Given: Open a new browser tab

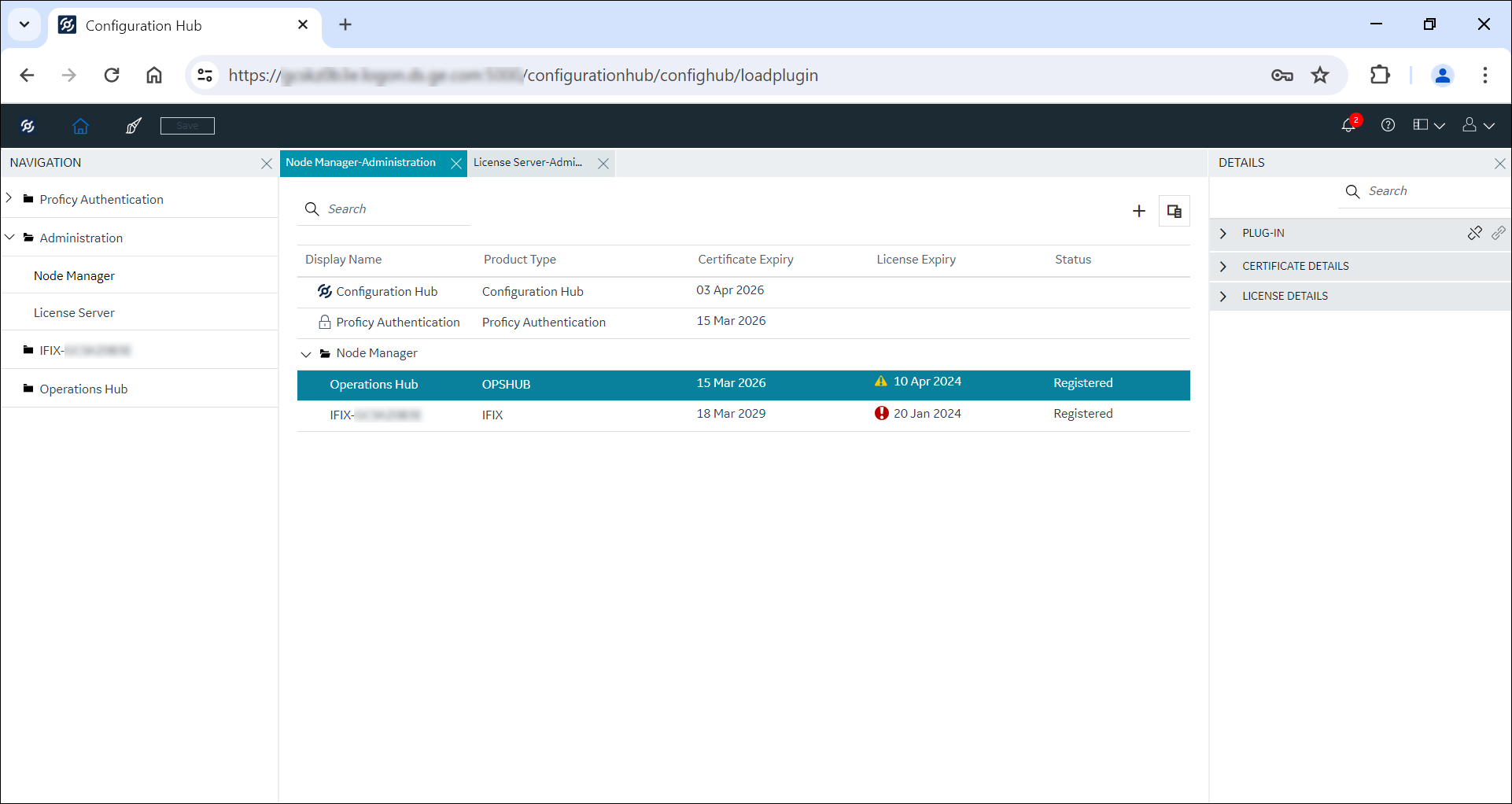Looking at the screenshot, I should [345, 25].
